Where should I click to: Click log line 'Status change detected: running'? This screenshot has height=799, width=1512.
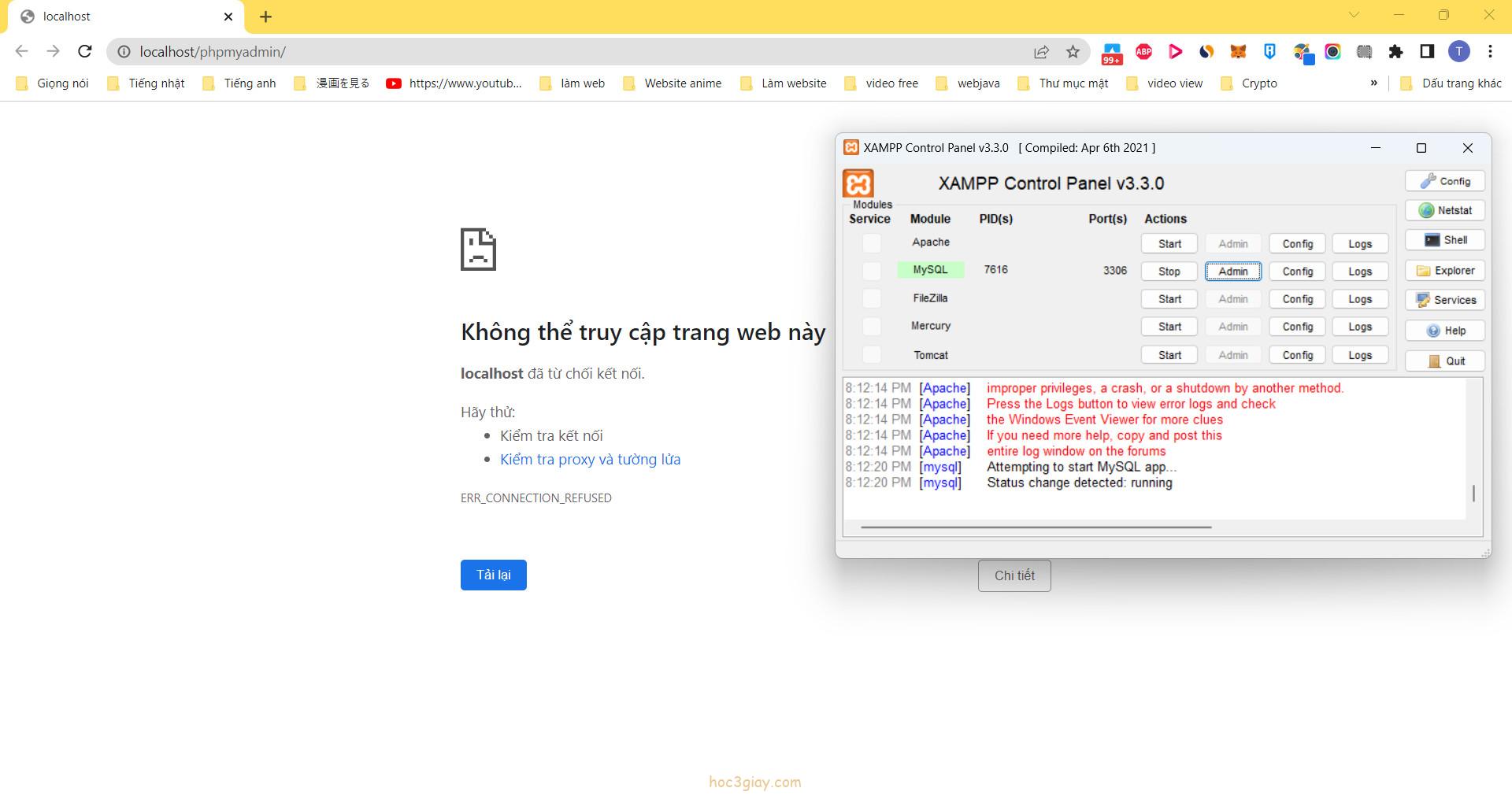[1080, 483]
